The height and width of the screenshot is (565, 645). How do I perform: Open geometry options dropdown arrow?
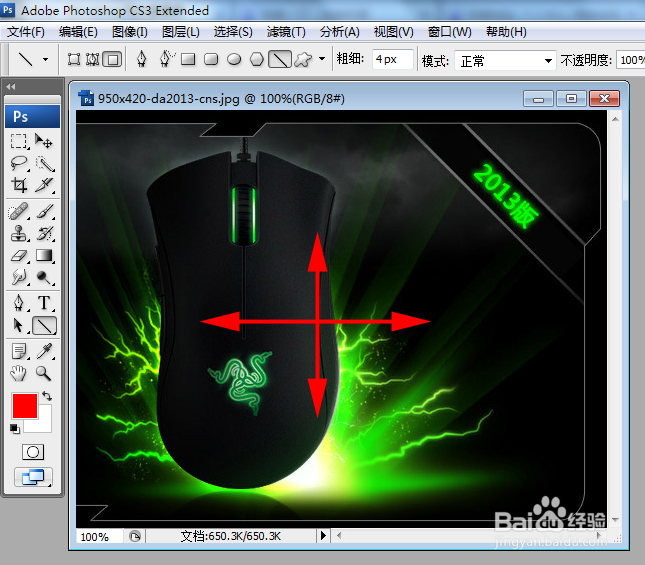322,59
